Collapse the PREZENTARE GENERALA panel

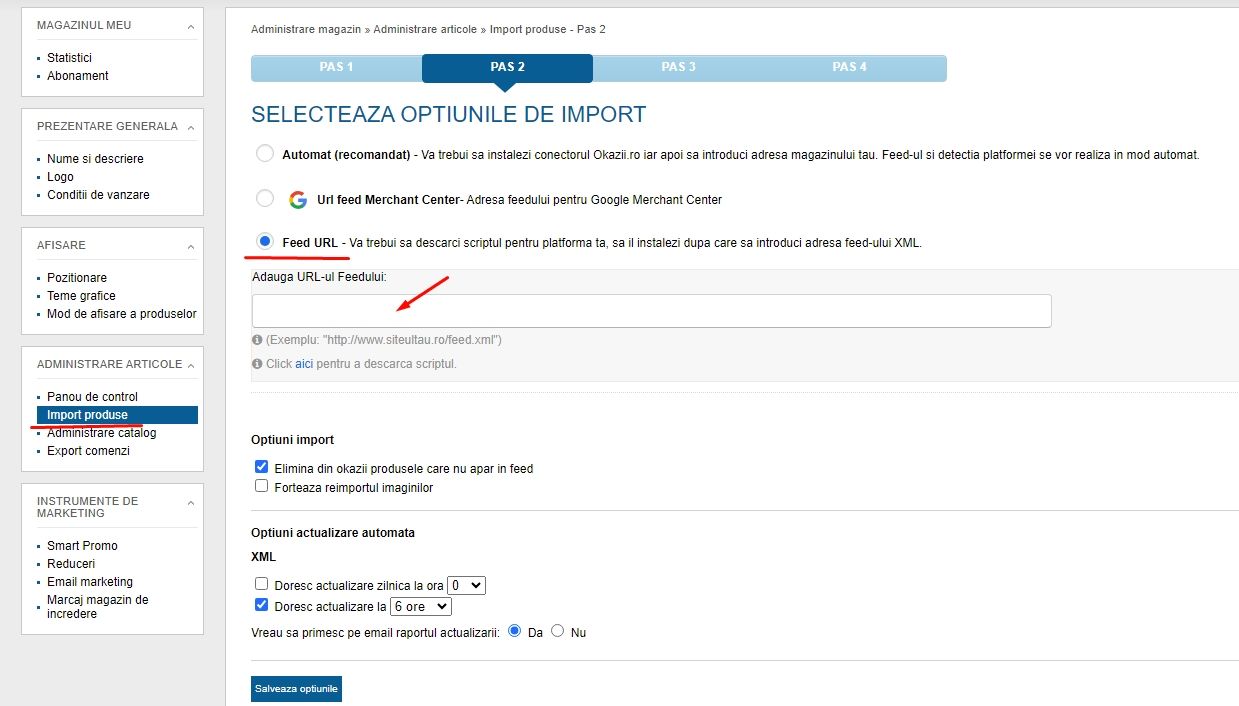[x=190, y=127]
